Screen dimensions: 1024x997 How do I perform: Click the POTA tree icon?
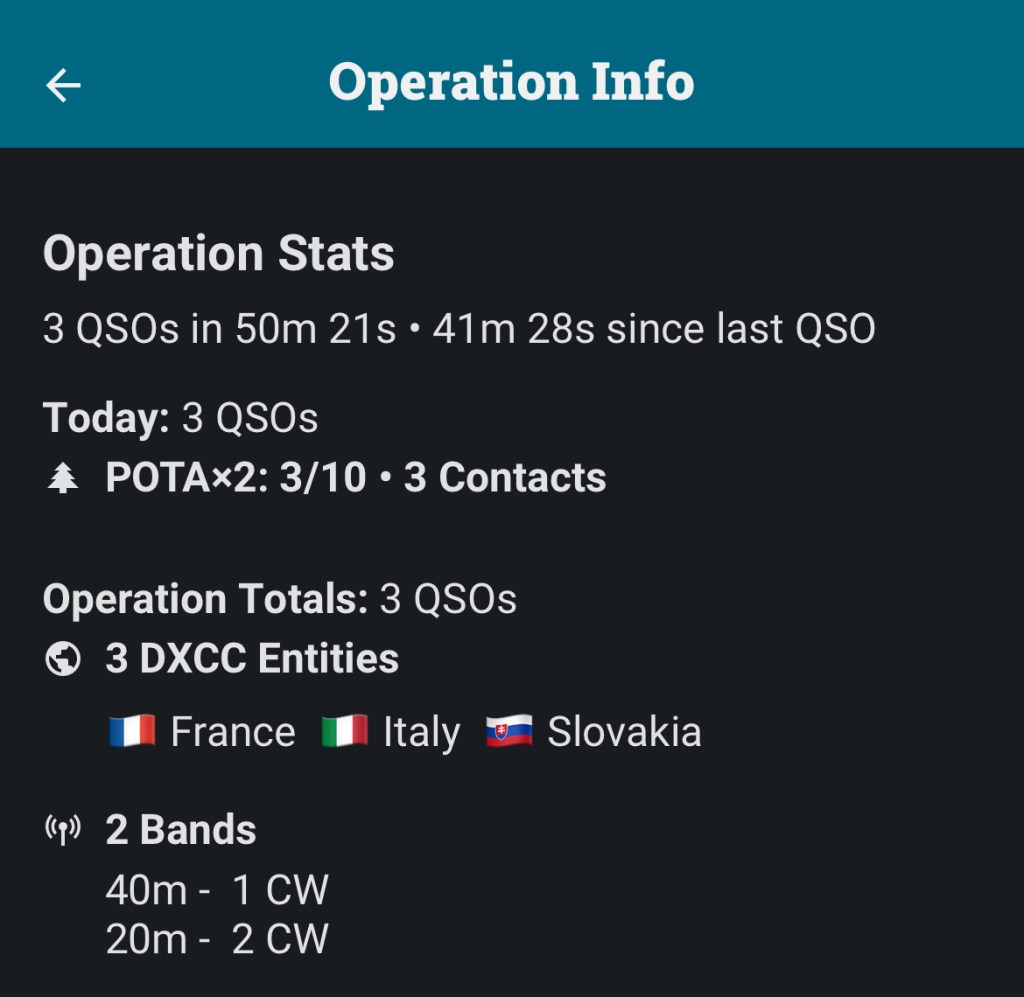pyautogui.click(x=63, y=479)
